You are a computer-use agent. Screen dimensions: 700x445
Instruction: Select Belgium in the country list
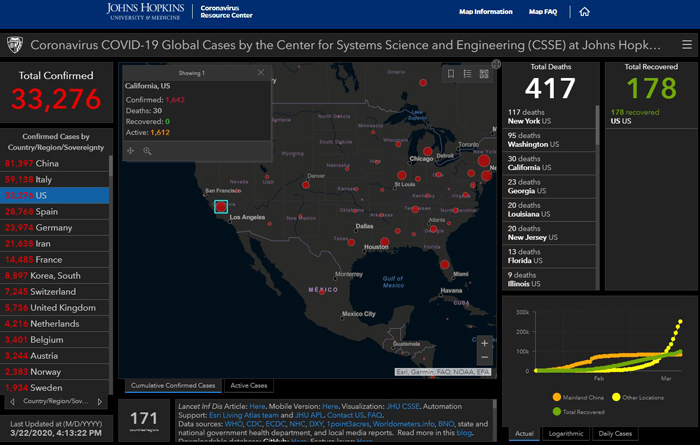tap(54, 340)
